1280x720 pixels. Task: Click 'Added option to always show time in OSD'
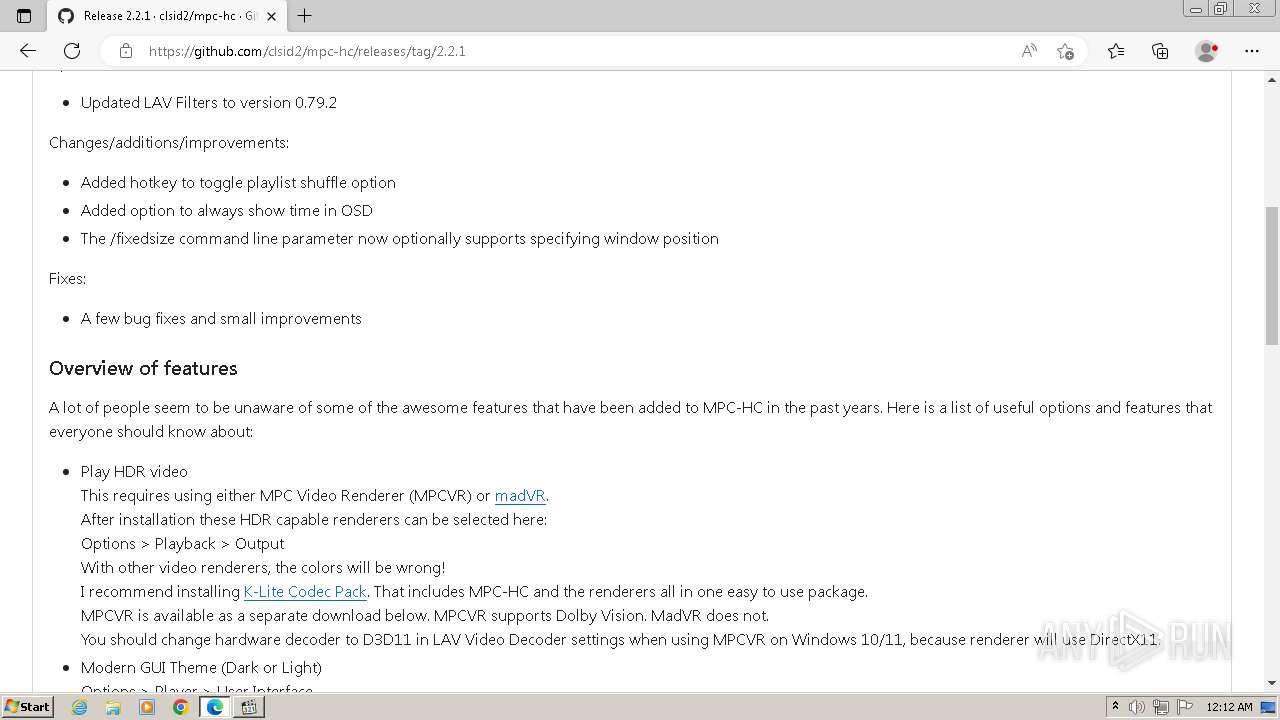[x=227, y=211]
